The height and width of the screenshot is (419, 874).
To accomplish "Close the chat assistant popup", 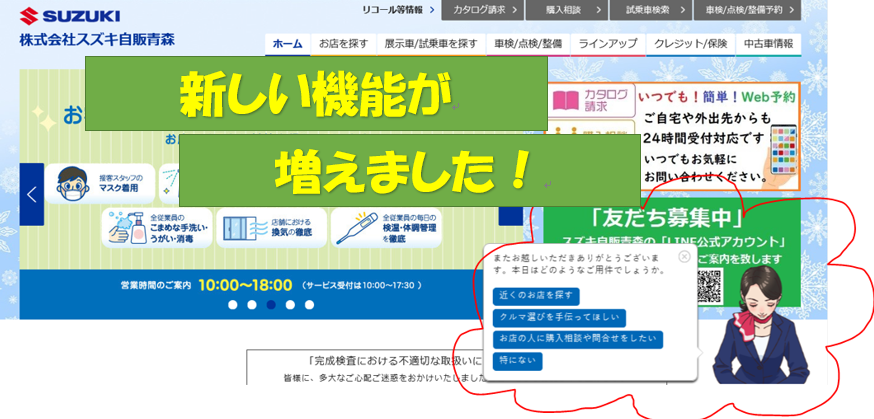I will tap(684, 256).
